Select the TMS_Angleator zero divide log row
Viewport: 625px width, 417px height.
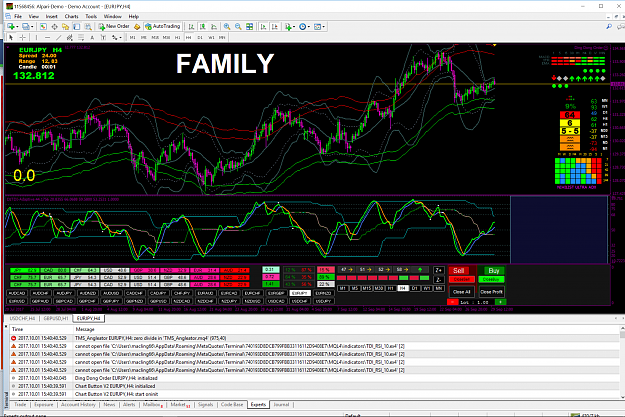315,338
